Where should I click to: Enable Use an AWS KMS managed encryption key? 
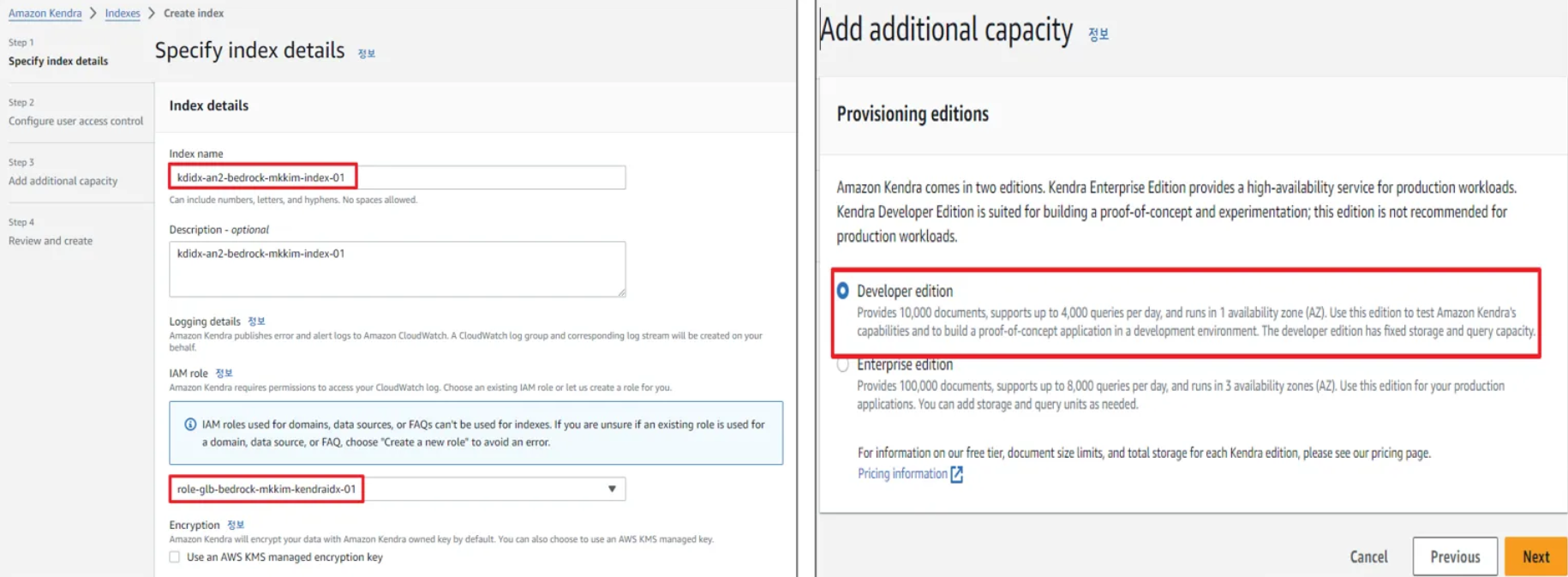175,557
